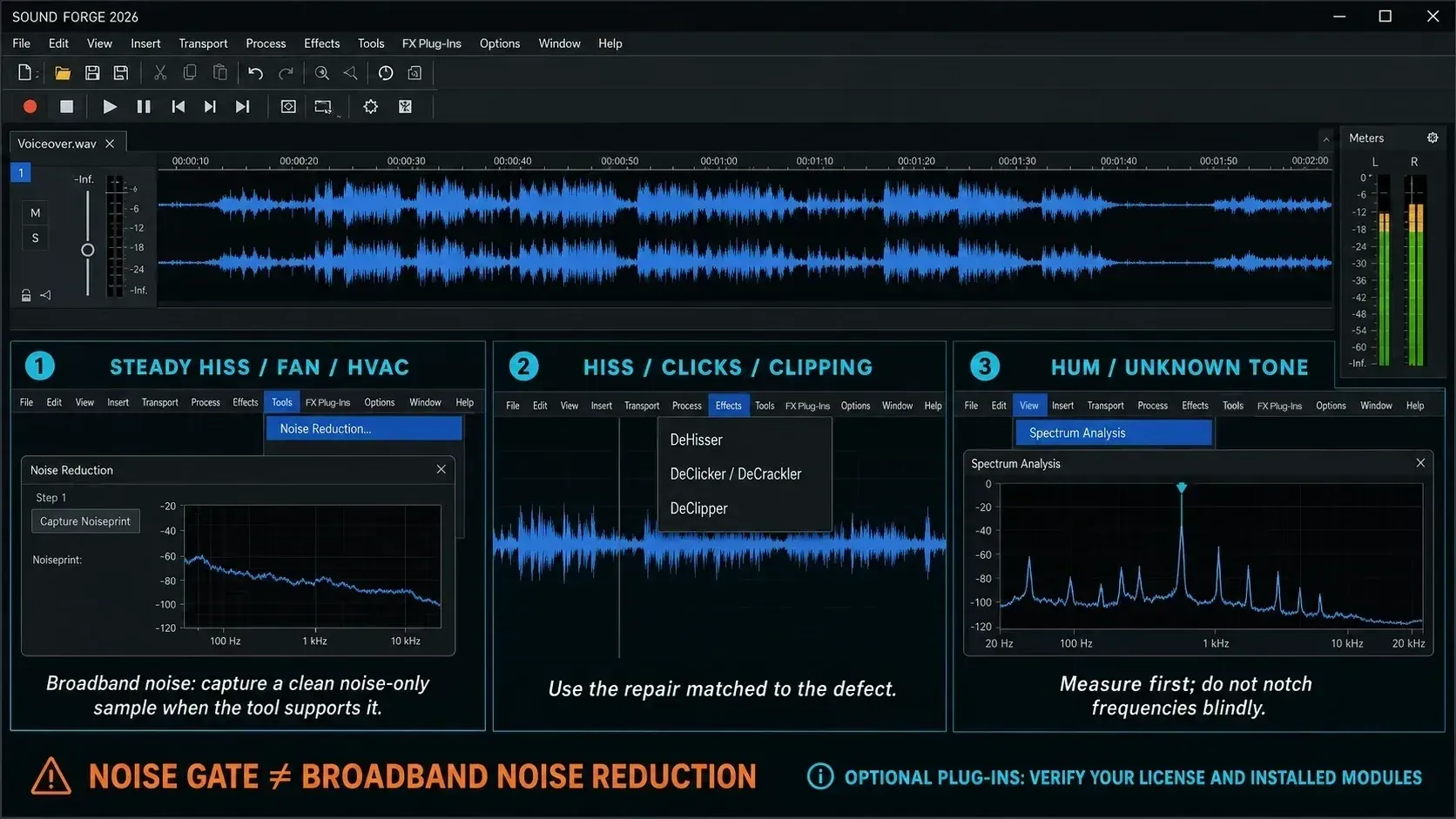Stop playback with the square stop button
Image resolution: width=1456 pixels, height=819 pixels.
click(x=66, y=106)
